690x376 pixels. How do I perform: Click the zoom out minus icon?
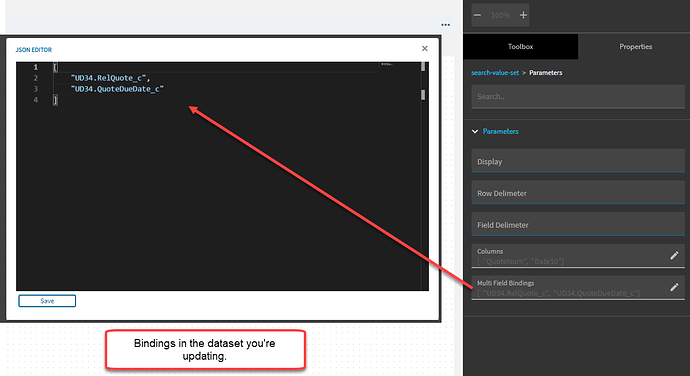(x=477, y=15)
